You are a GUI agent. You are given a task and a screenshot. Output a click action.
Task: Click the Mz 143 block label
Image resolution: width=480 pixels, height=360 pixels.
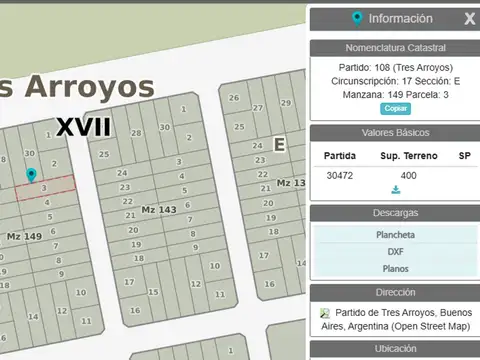[159, 210]
